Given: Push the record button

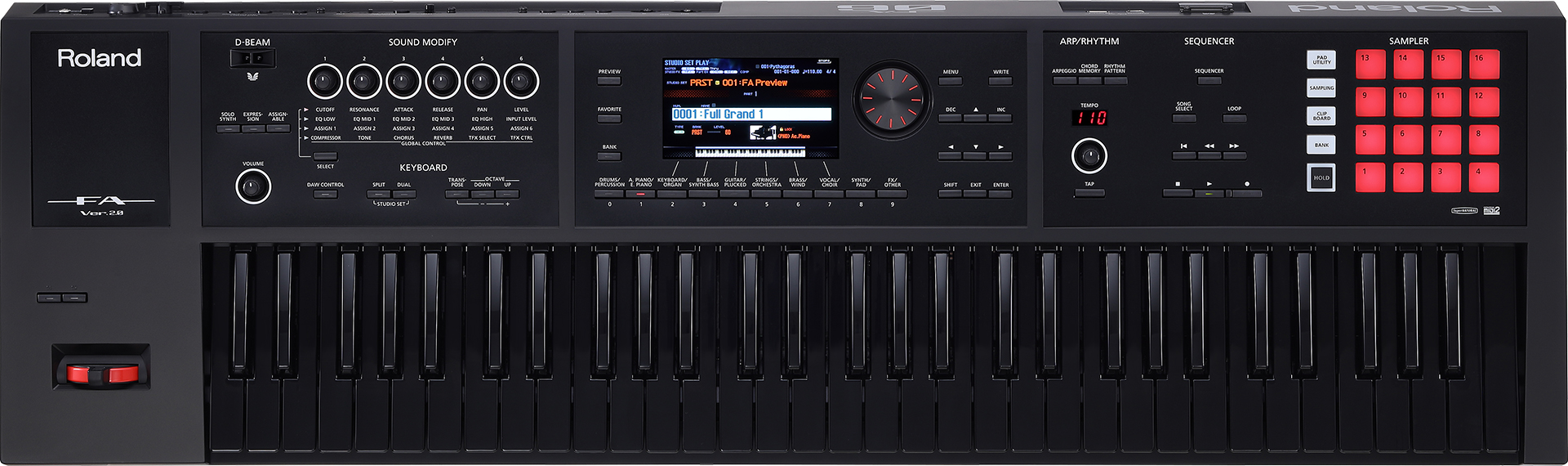Looking at the screenshot, I should pos(1246,194).
